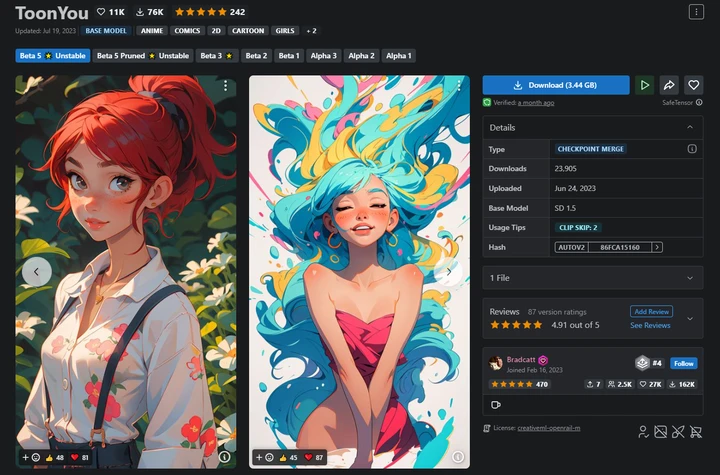720x475 pixels.
Task: Show info for the red-haired girl image
Action: point(224,457)
